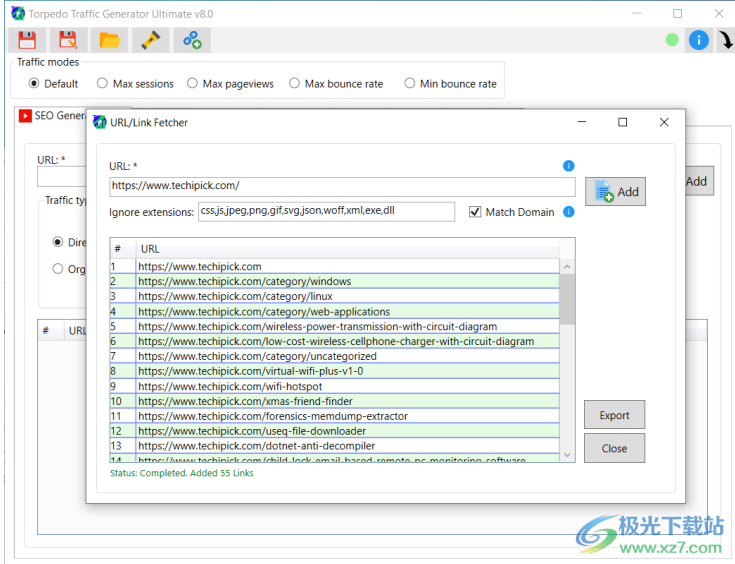Select the category/windows URL row
This screenshot has width=735, height=564.
click(335, 281)
